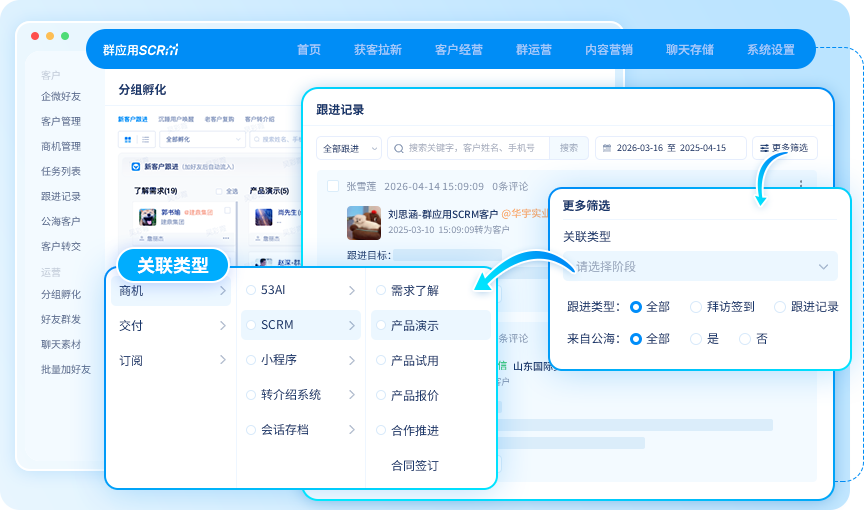This screenshot has height=510, width=864.
Task: Select 产品试用 stage radio
Action: pos(381,360)
